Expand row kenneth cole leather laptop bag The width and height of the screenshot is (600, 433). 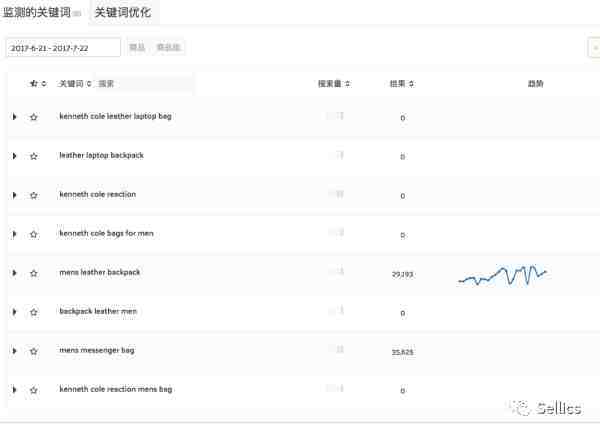[15, 117]
